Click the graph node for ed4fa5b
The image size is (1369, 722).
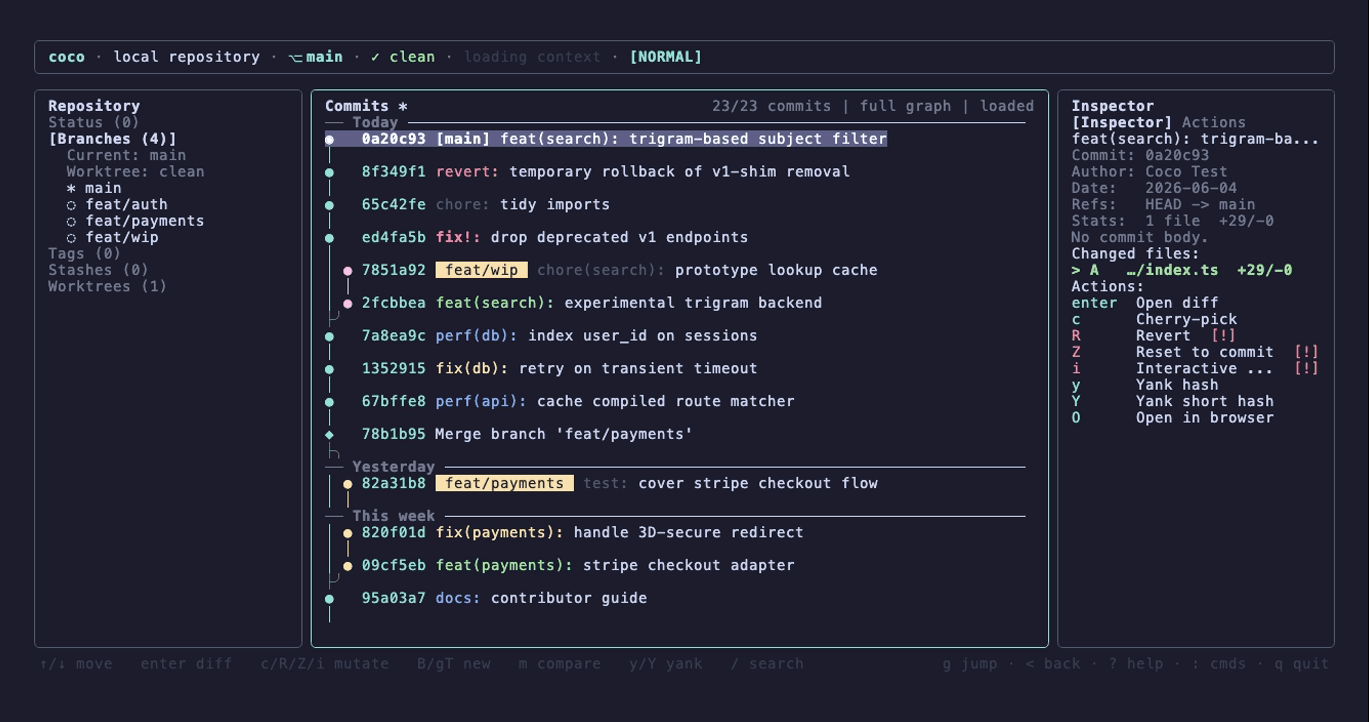(330, 239)
